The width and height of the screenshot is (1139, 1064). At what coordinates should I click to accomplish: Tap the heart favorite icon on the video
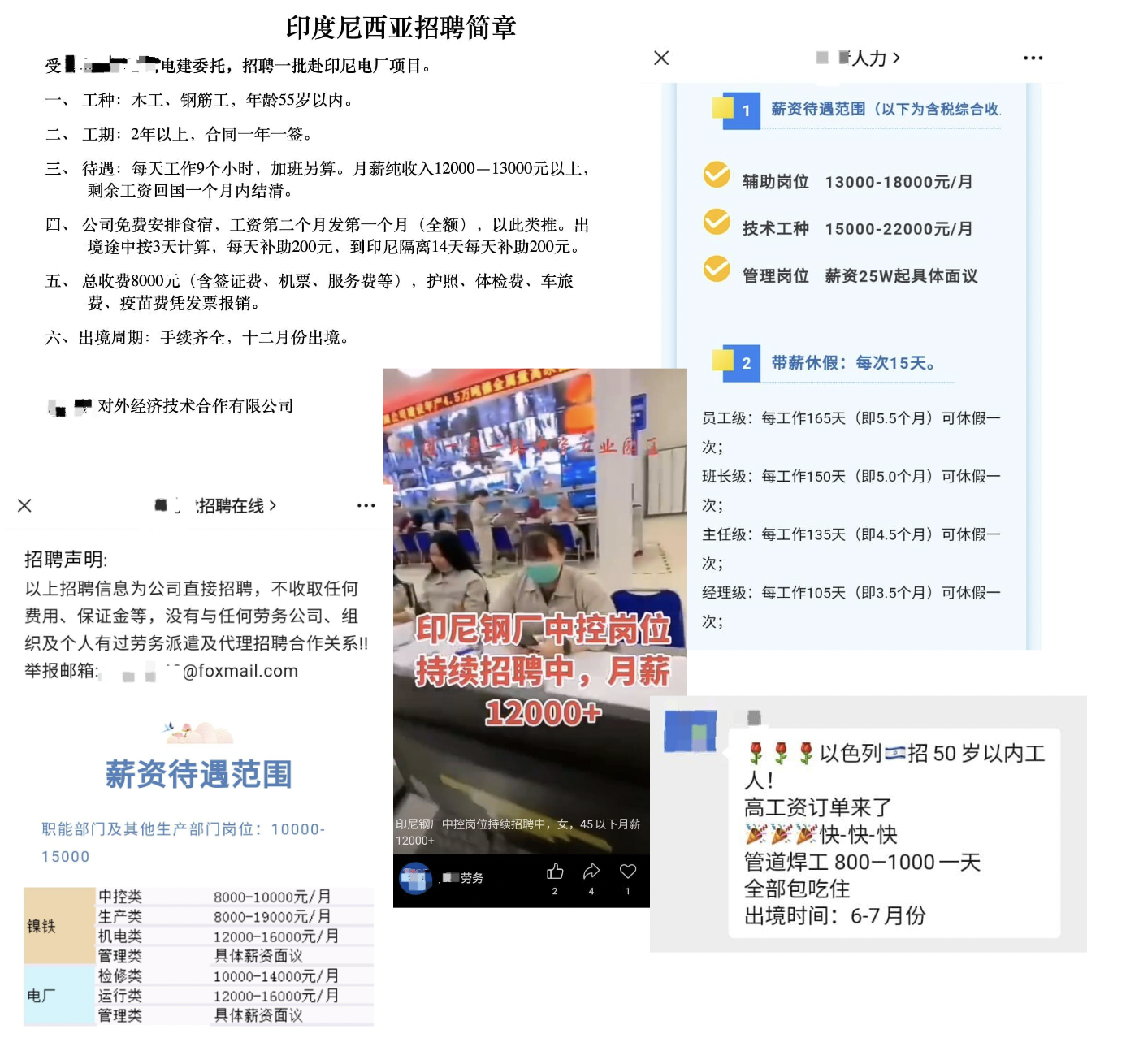[628, 872]
